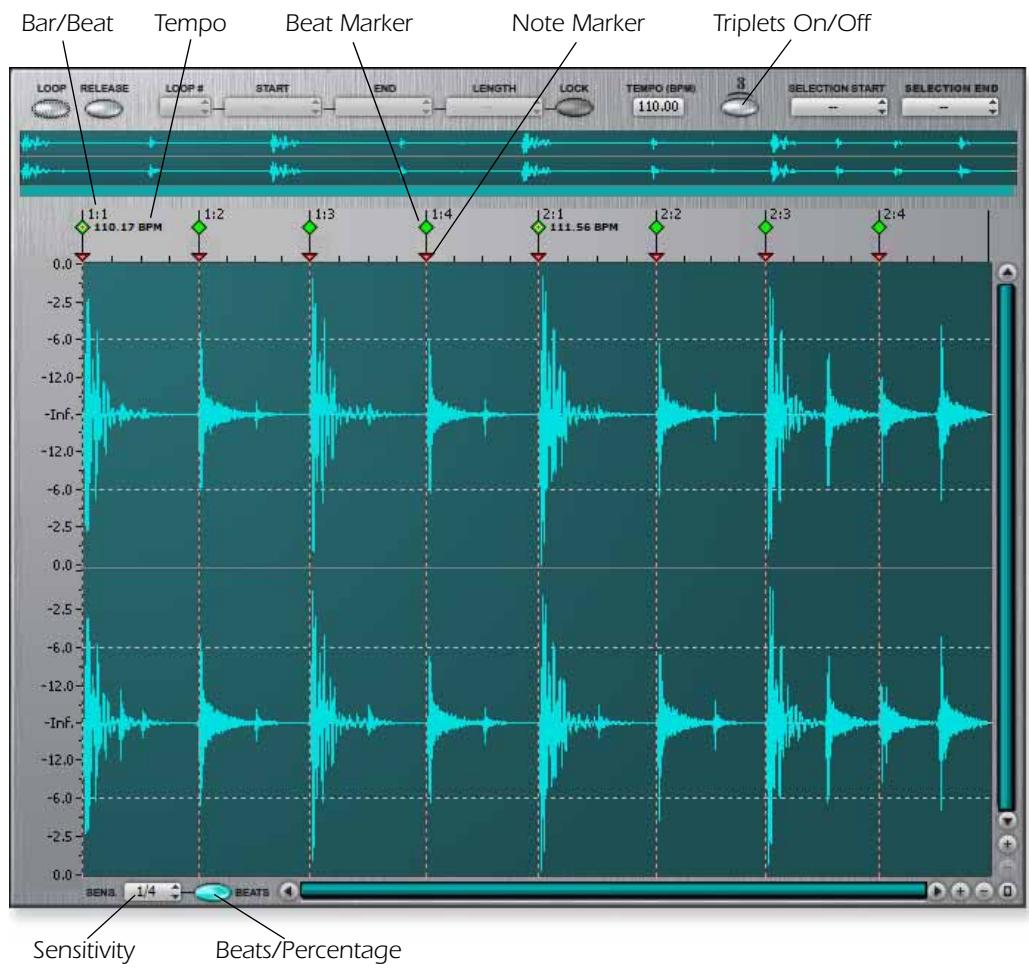Disable the 1:3 beat marker

pos(308,227)
